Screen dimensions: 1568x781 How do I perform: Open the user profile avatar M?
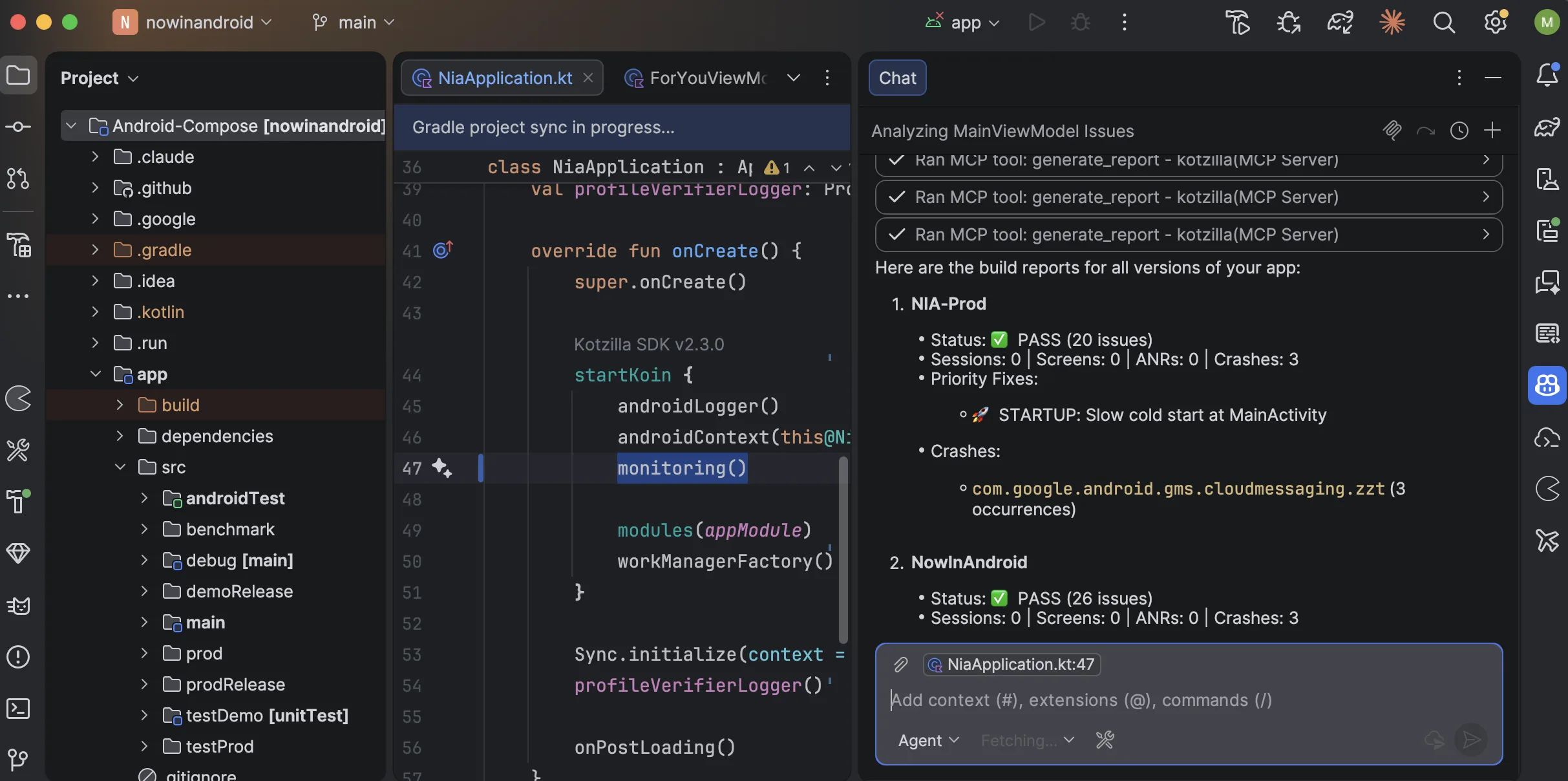point(1547,23)
